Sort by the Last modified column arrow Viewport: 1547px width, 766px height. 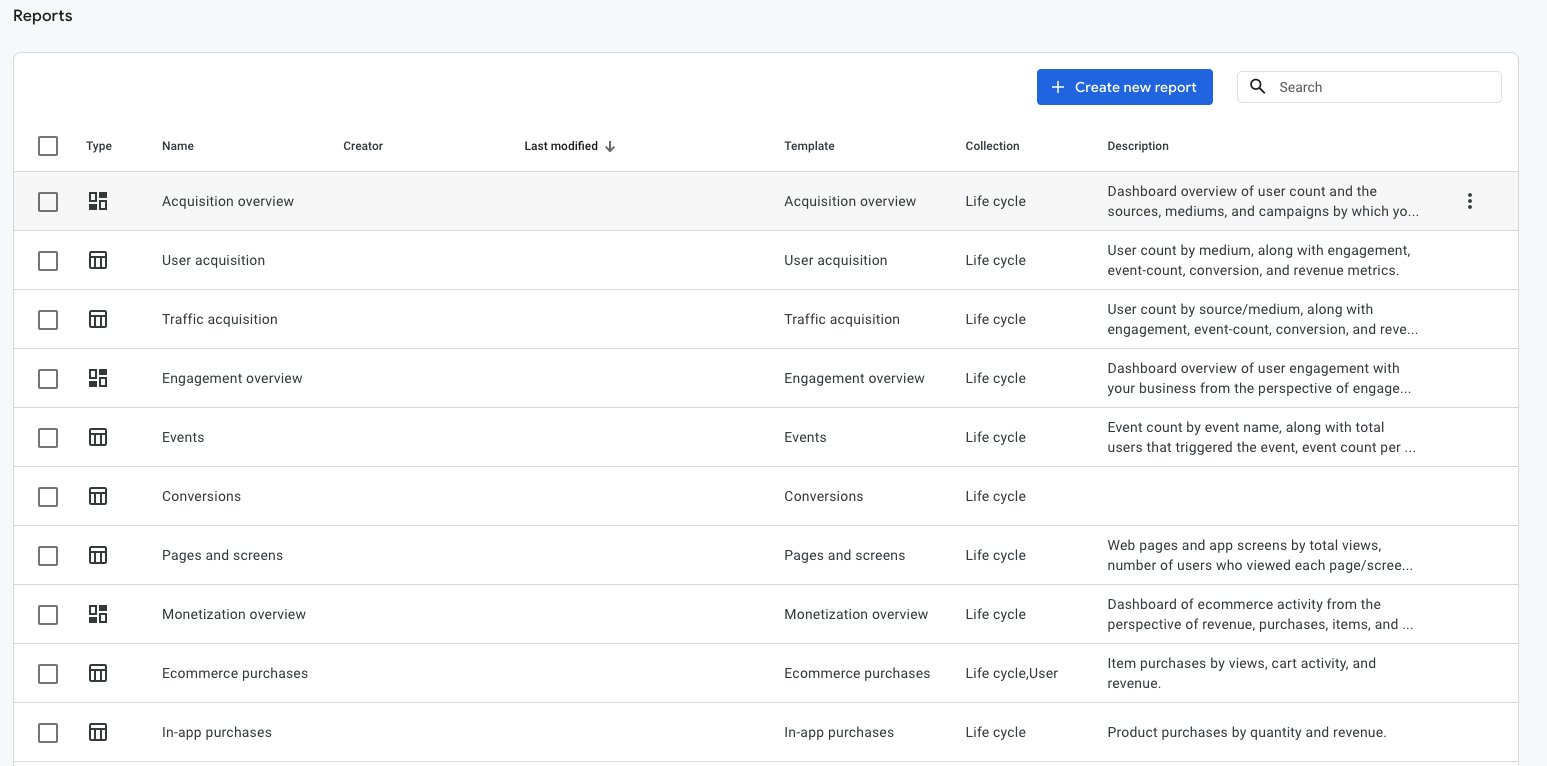(x=610, y=146)
